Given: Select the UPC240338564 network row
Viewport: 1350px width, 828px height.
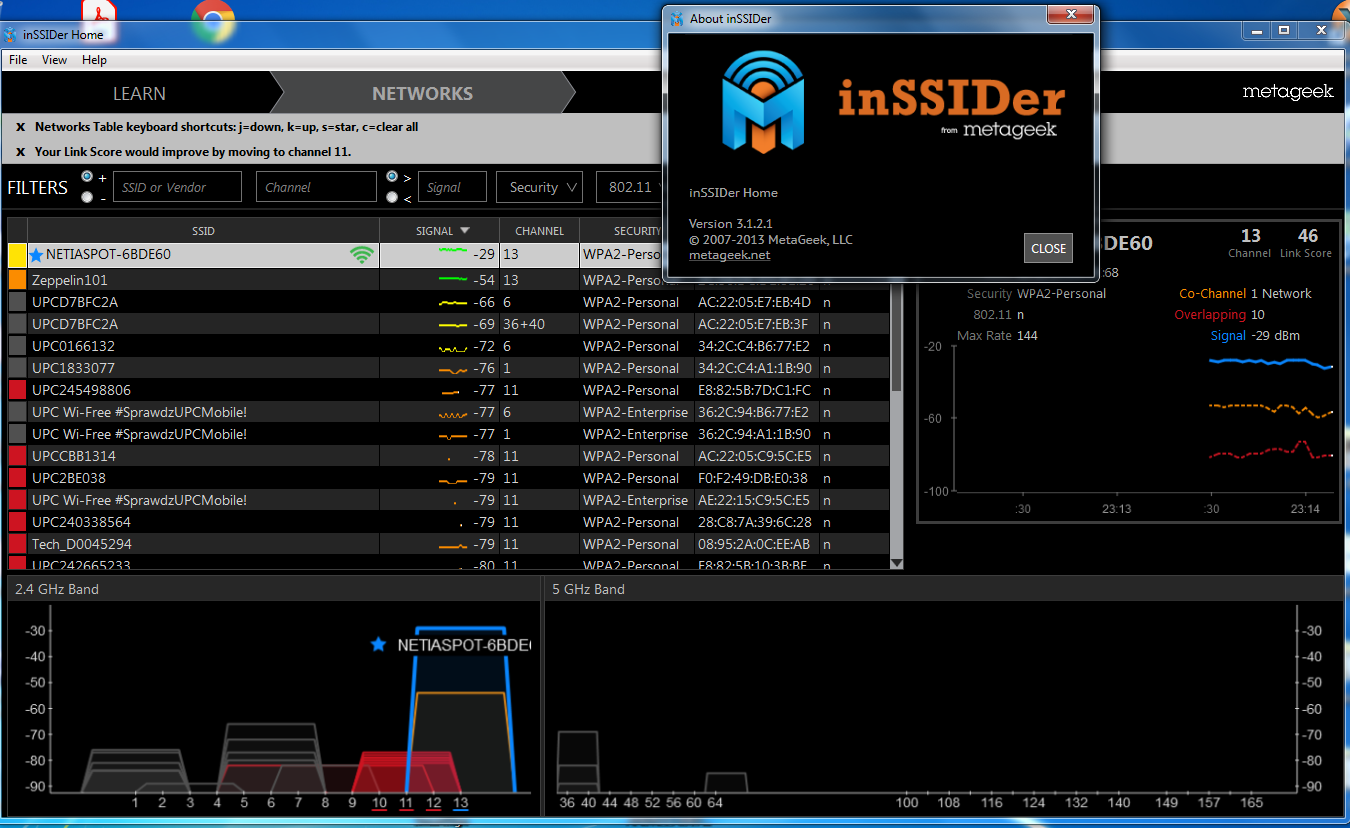Looking at the screenshot, I should 448,522.
